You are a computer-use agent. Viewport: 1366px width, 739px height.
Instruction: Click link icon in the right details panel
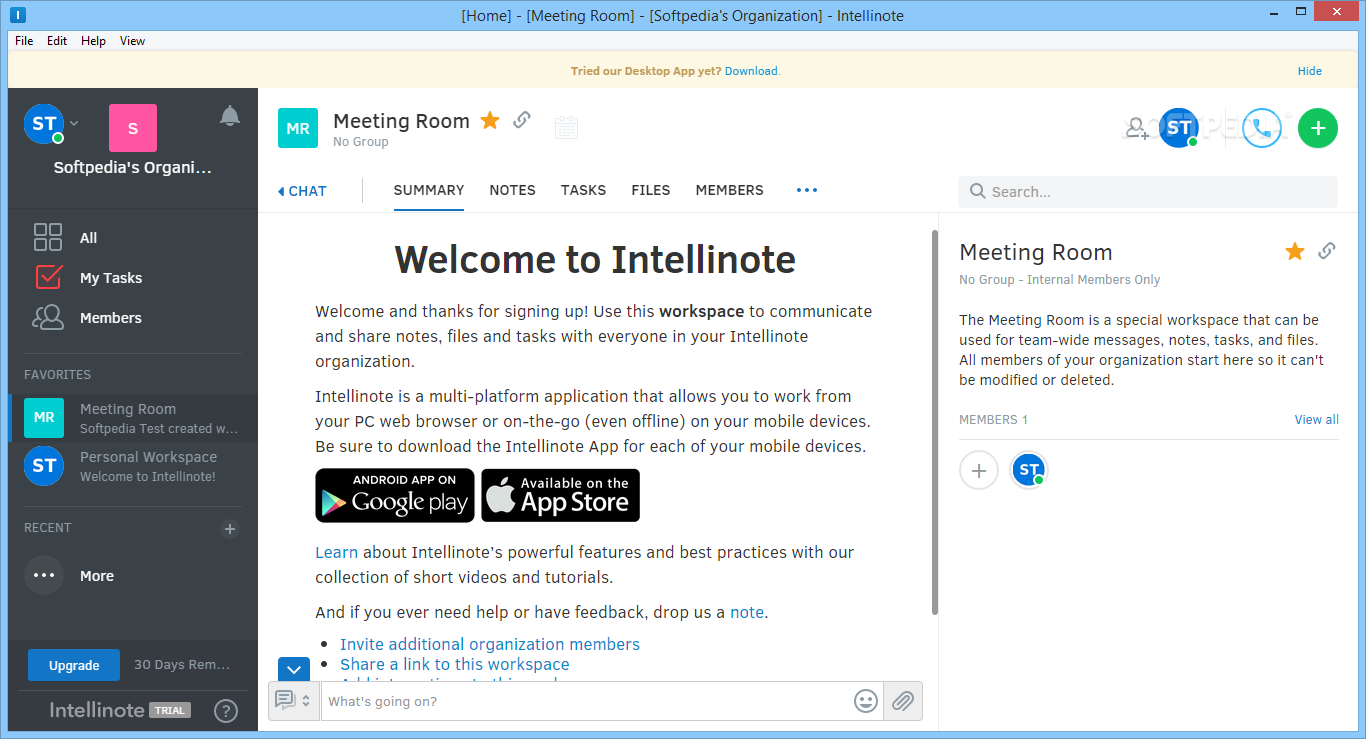point(1327,251)
